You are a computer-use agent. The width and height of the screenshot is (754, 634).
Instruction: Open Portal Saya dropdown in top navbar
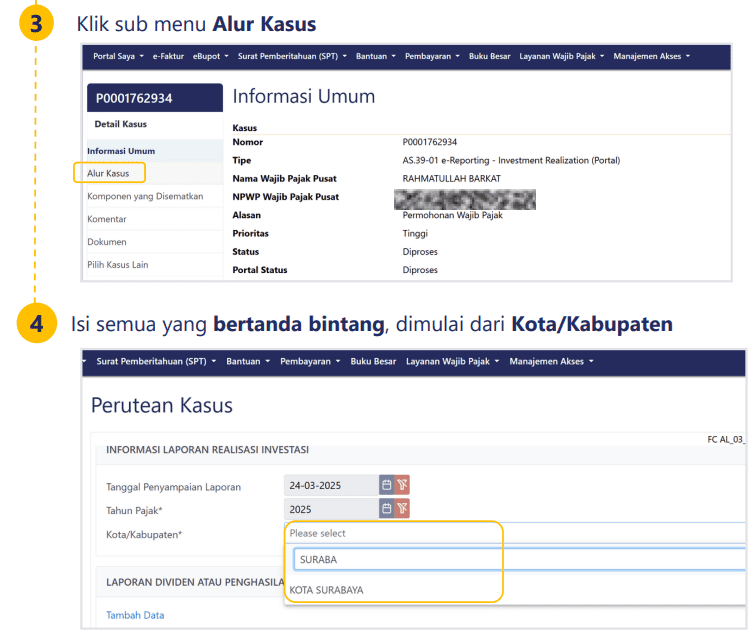click(118, 56)
